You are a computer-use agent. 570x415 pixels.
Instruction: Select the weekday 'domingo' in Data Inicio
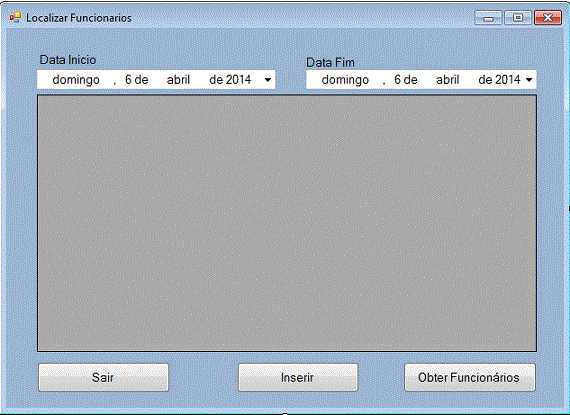76,80
